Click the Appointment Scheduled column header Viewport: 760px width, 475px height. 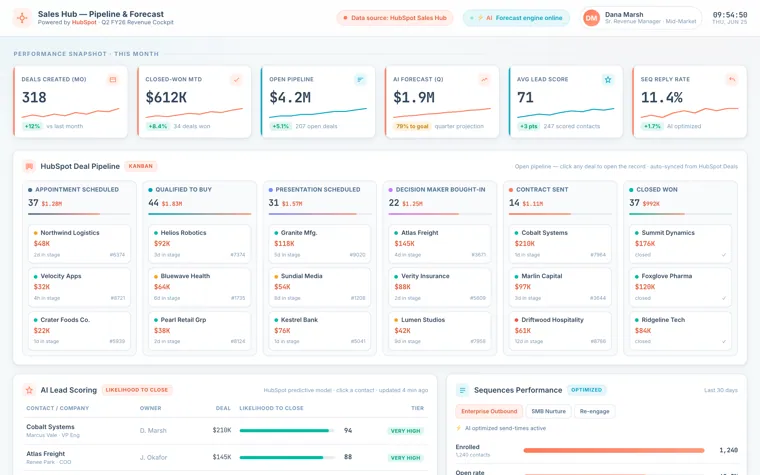coord(77,190)
